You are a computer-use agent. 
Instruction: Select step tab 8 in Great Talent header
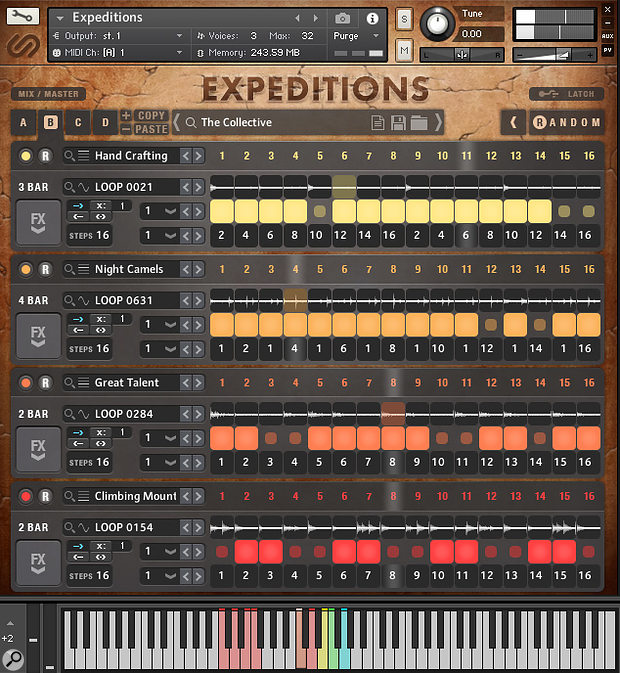393,383
